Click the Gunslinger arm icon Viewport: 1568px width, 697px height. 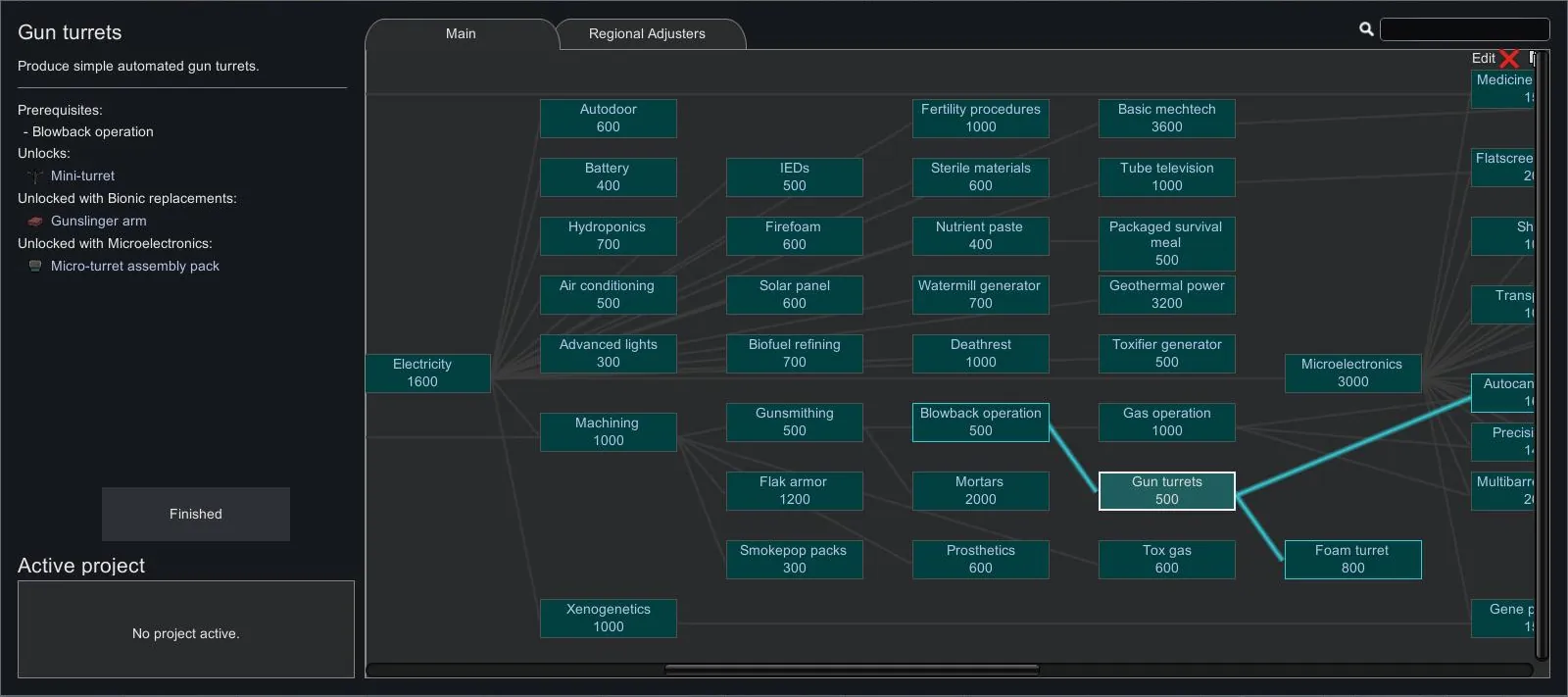click(35, 222)
